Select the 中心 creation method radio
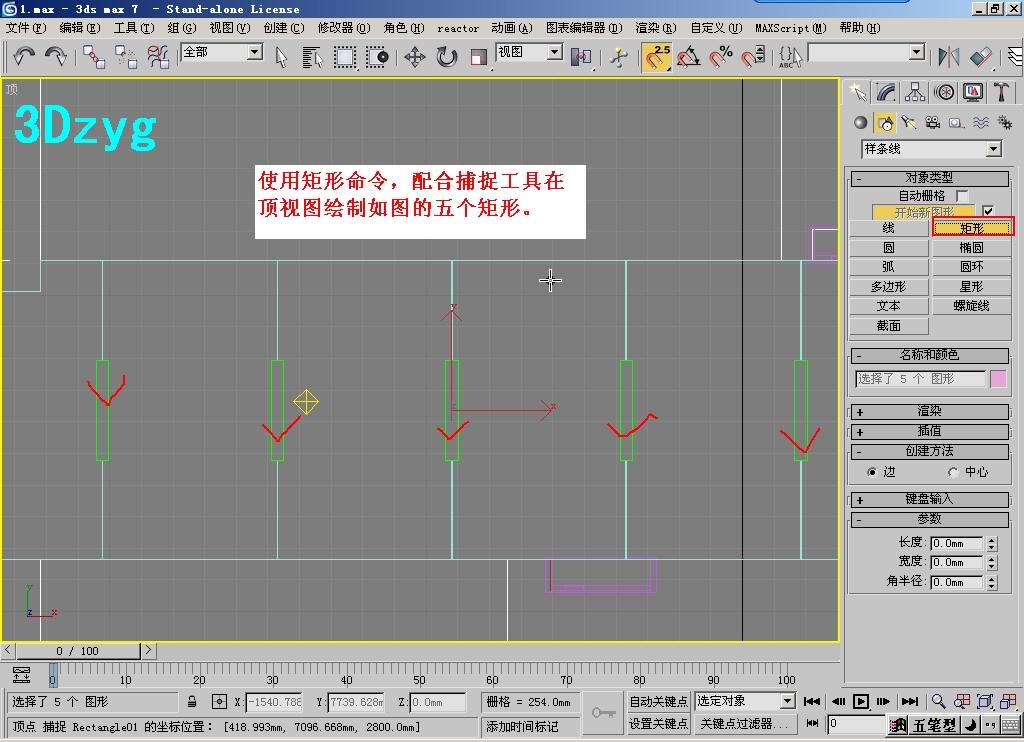The image size is (1024, 742). click(x=953, y=472)
